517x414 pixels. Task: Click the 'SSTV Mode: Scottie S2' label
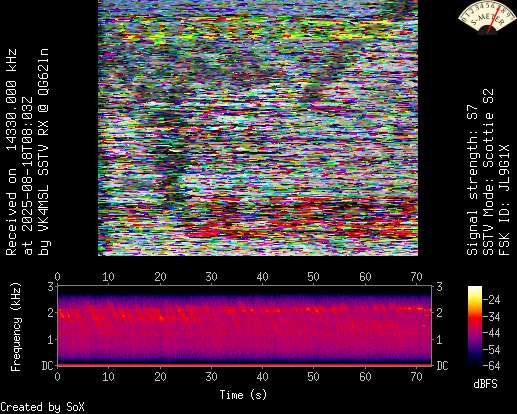tap(488, 172)
